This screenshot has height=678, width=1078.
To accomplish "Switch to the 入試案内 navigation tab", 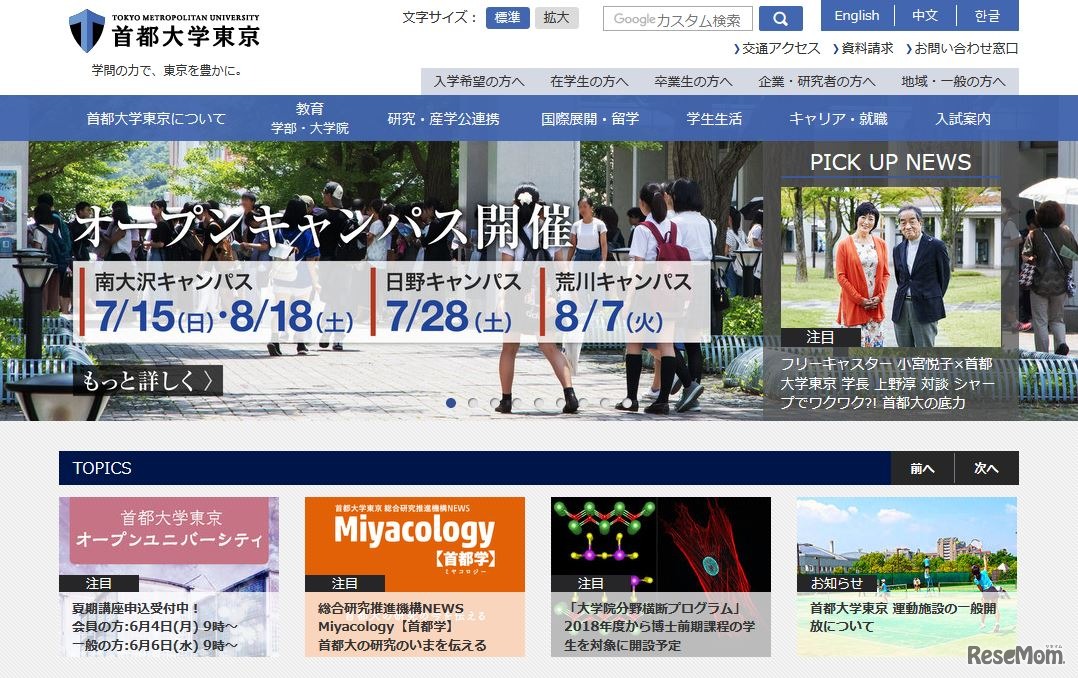I will [964, 117].
